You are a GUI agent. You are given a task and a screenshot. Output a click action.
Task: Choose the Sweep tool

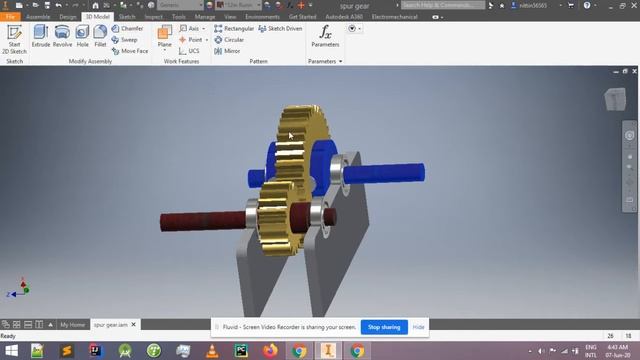coord(124,40)
